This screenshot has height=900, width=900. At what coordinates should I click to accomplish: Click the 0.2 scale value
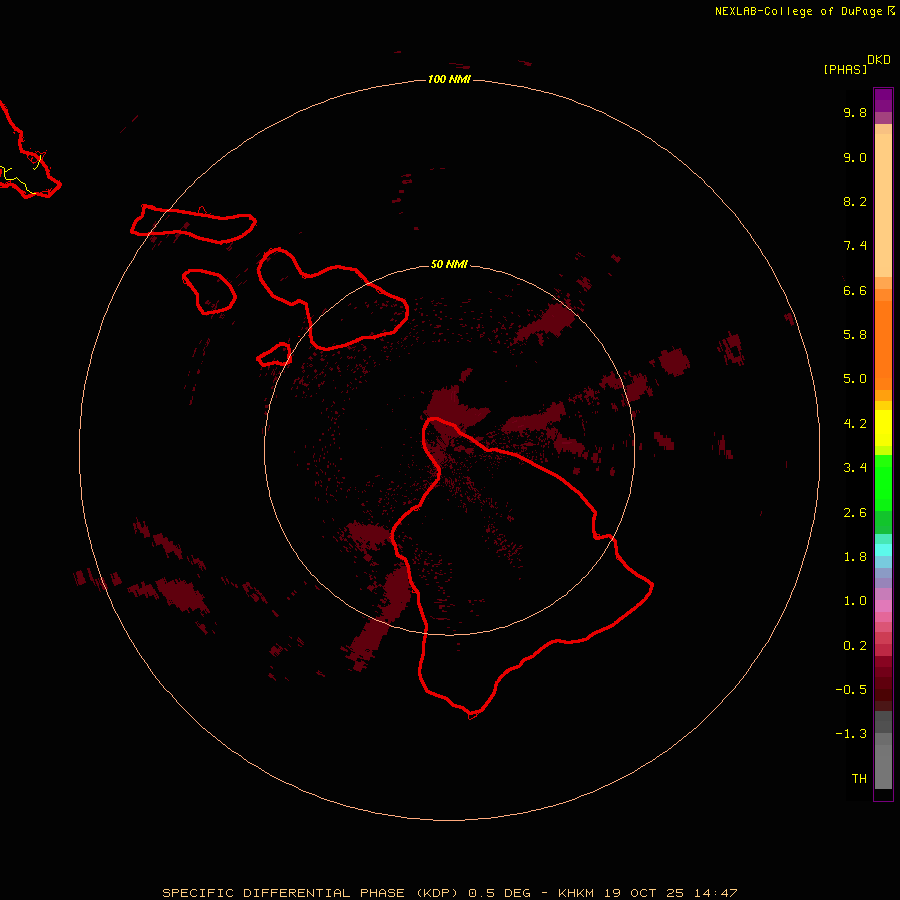855,646
